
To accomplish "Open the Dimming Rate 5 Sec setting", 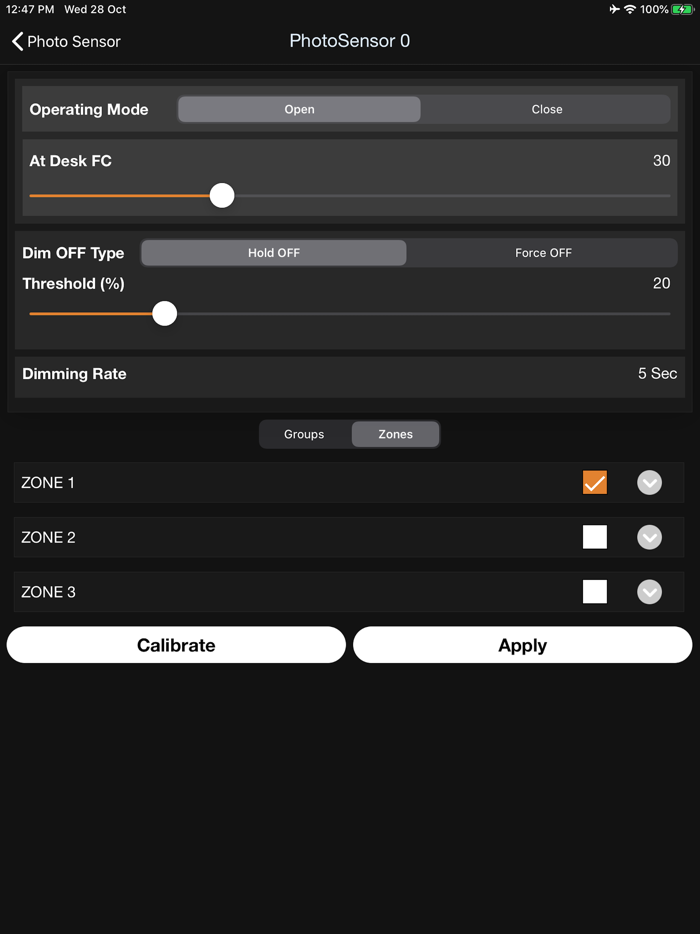I will (x=350, y=374).
